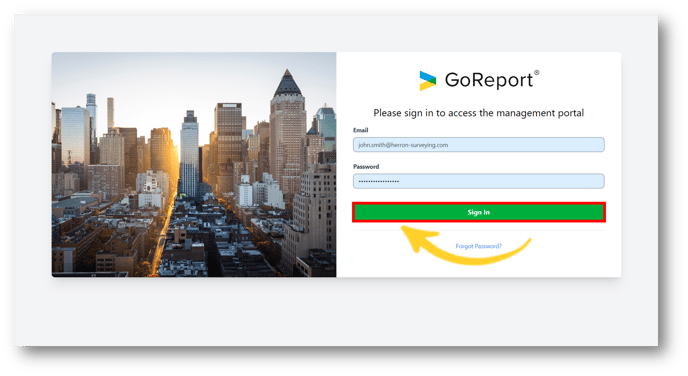The image size is (688, 376).
Task: Click the registered trademark symbol beside GoReport
Action: (537, 72)
